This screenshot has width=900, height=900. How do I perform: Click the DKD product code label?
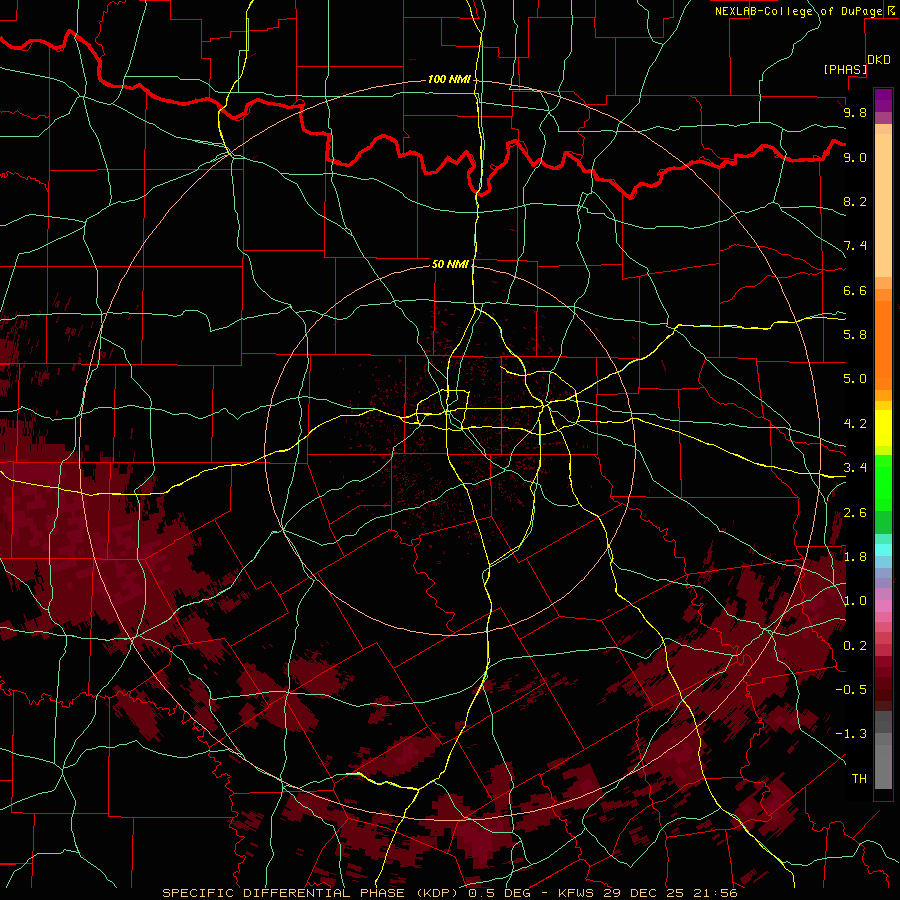[879, 60]
